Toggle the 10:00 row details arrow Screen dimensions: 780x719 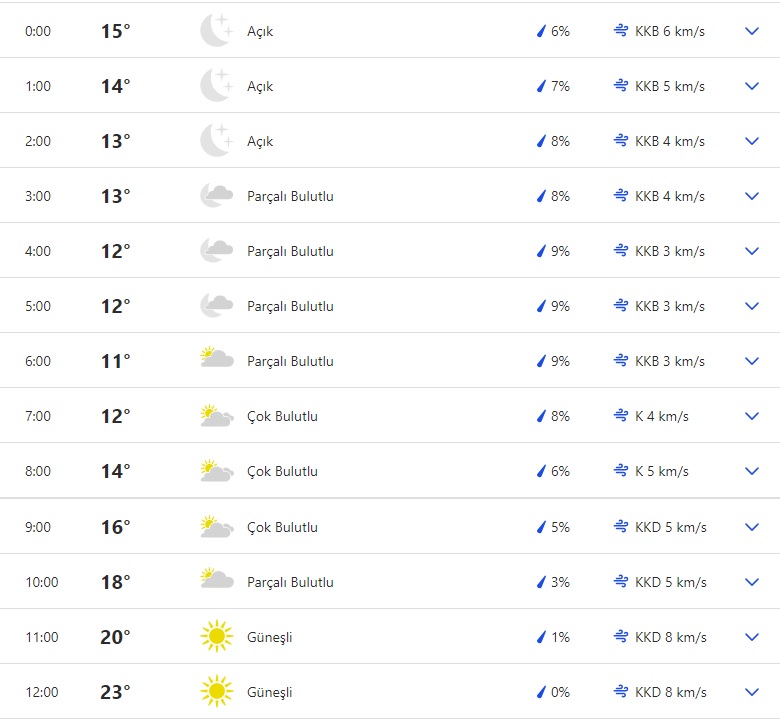pos(752,582)
